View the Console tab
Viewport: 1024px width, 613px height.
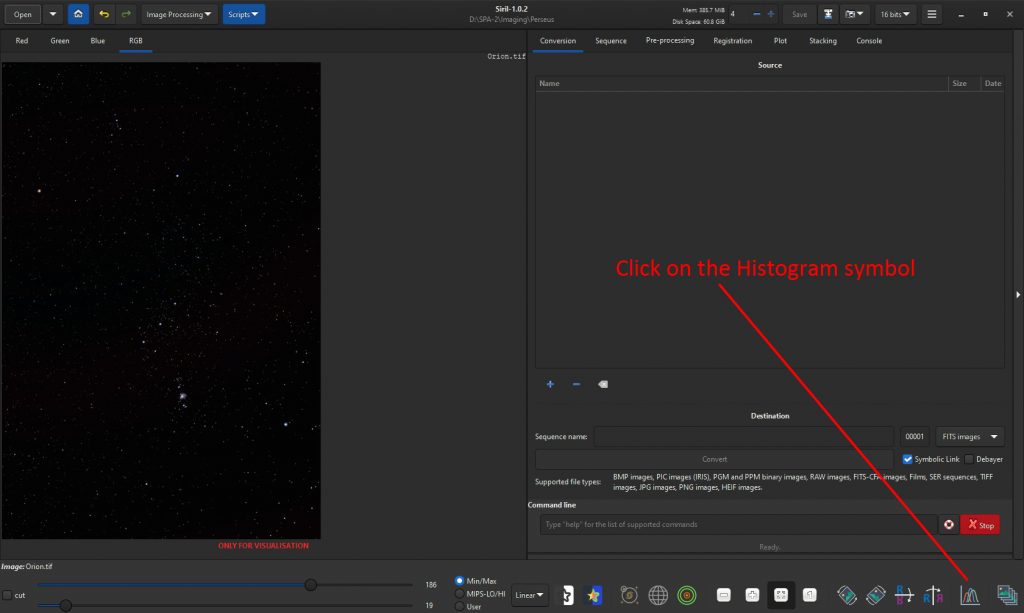point(869,40)
